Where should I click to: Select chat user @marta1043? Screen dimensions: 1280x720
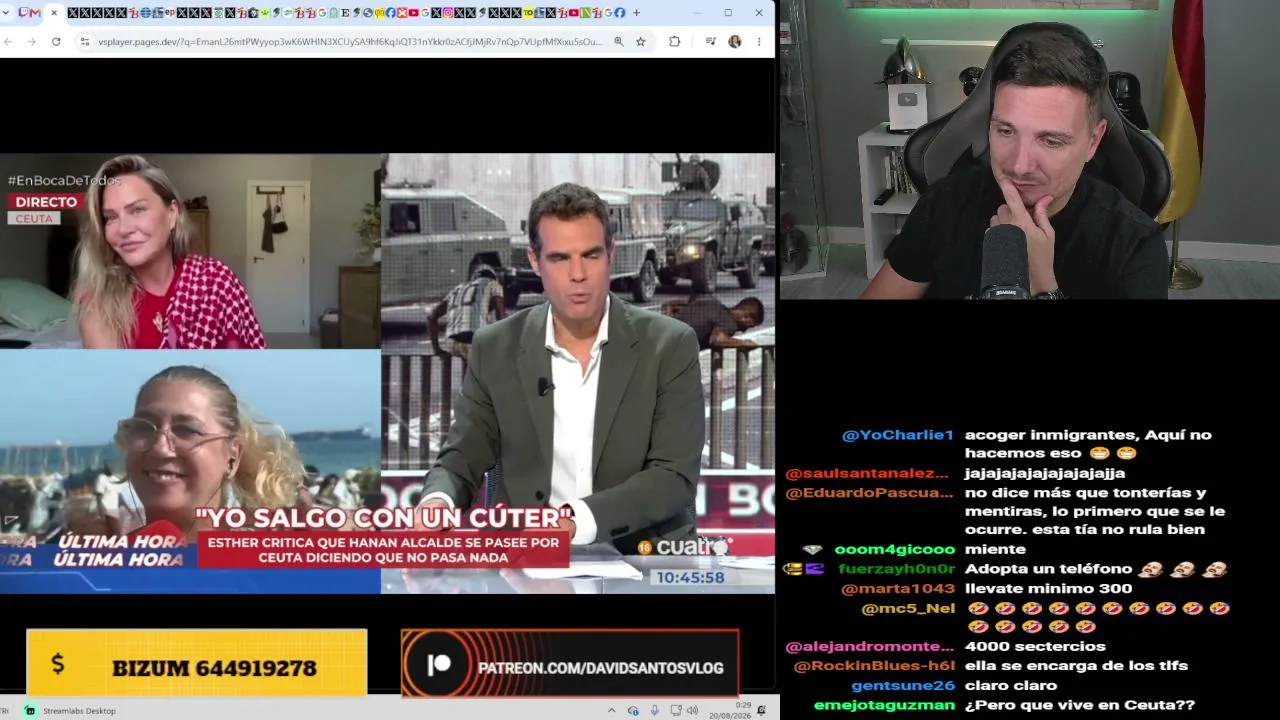899,588
